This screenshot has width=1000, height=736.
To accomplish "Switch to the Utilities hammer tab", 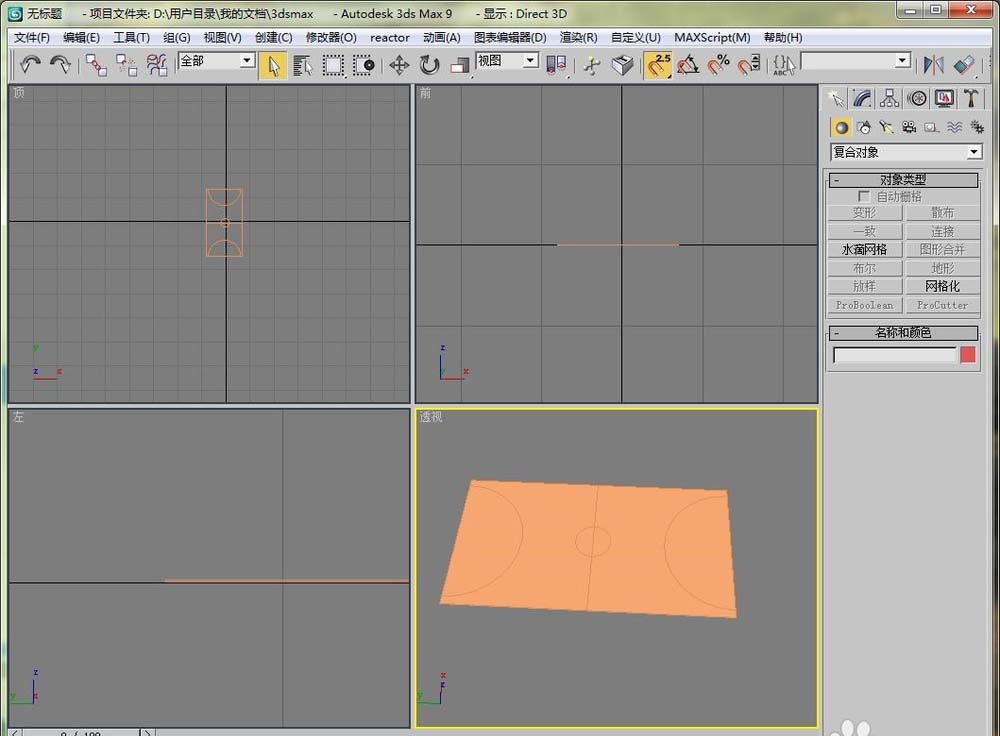I will (x=971, y=98).
